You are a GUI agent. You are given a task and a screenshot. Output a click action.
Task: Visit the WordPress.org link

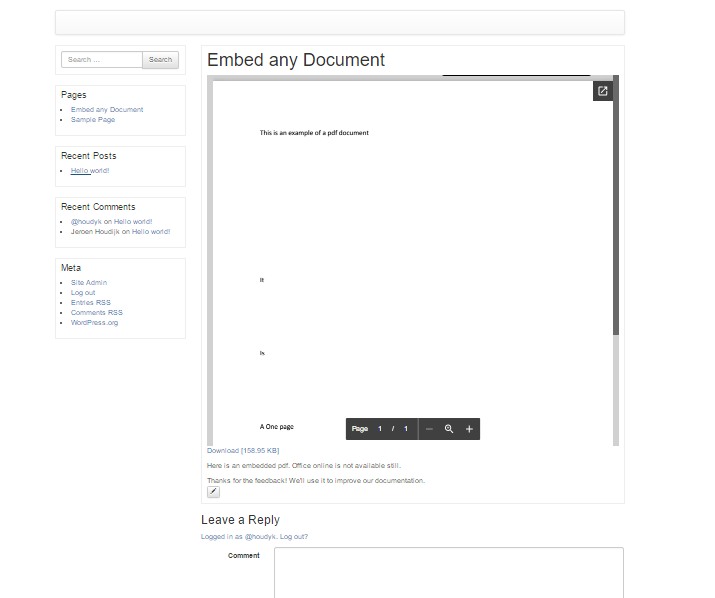pos(94,323)
